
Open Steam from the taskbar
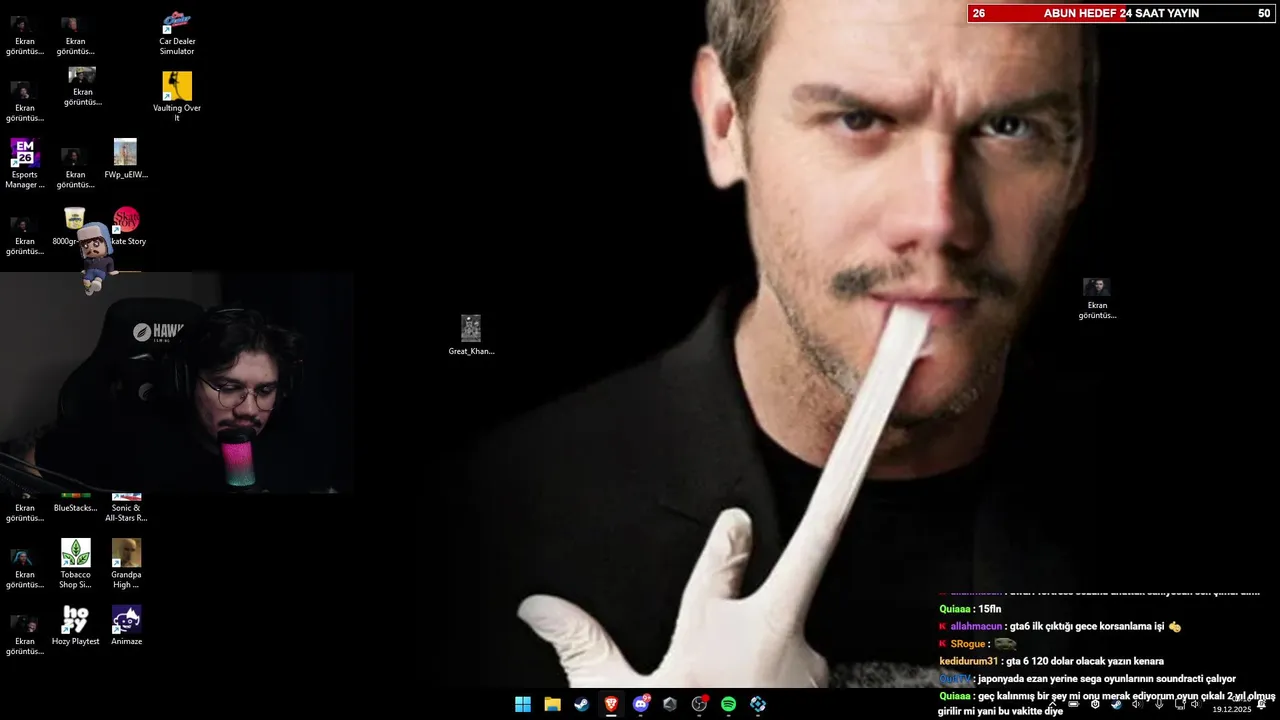pos(582,704)
